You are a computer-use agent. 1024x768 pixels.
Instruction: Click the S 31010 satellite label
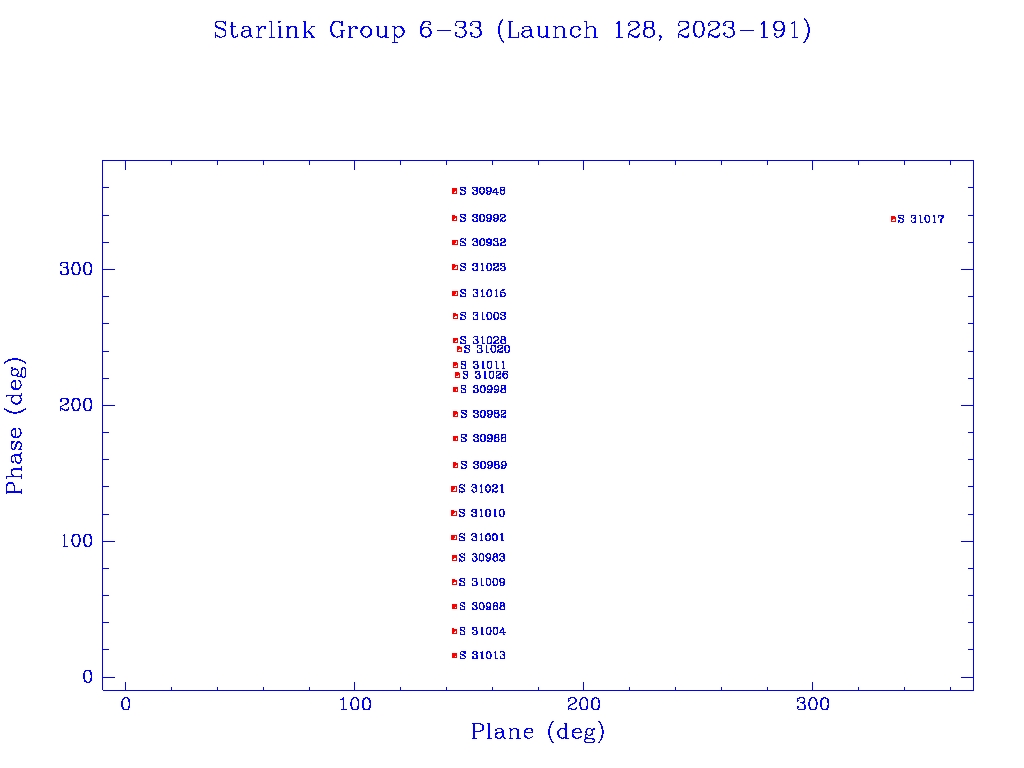[482, 513]
